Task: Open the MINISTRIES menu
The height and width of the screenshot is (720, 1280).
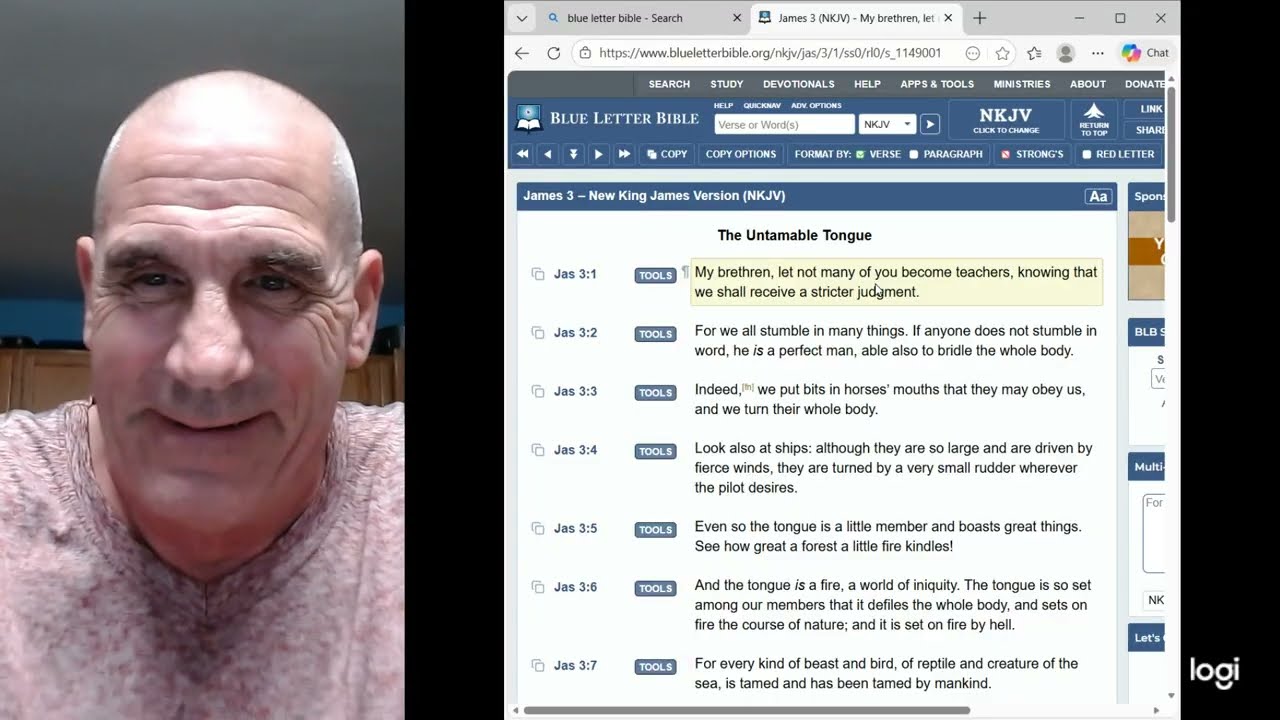Action: 1022,84
